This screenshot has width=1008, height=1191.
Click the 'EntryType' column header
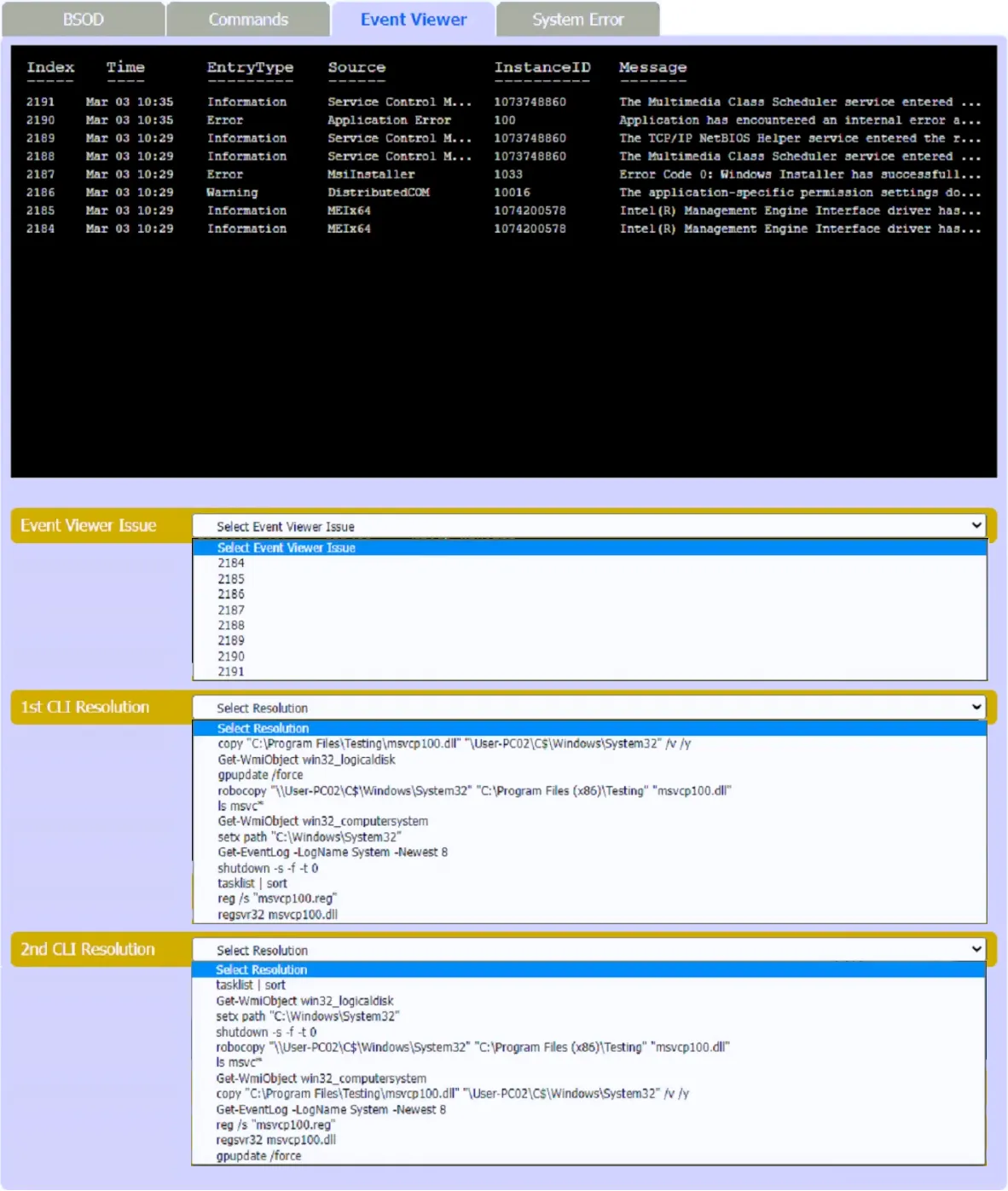(250, 67)
